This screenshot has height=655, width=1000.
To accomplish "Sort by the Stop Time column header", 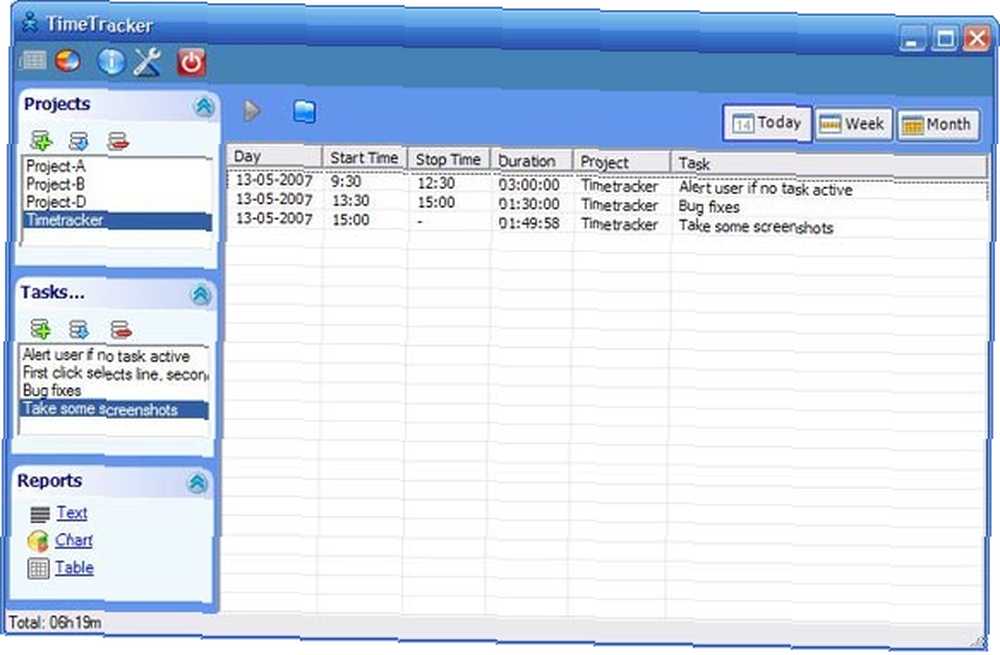I will [x=448, y=159].
